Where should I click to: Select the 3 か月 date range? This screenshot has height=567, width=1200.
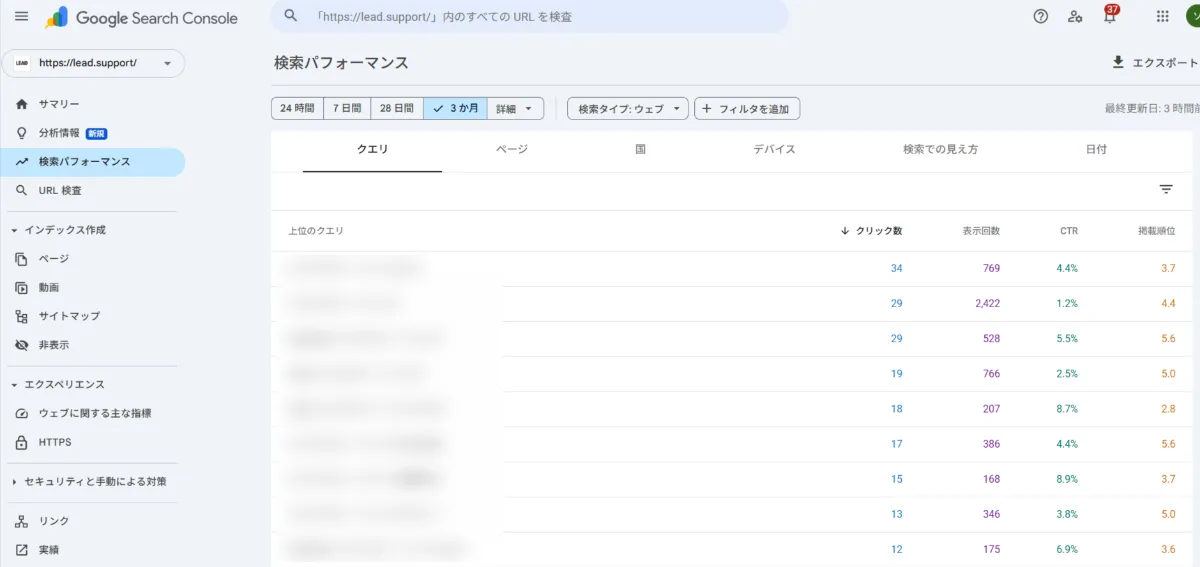click(x=455, y=108)
